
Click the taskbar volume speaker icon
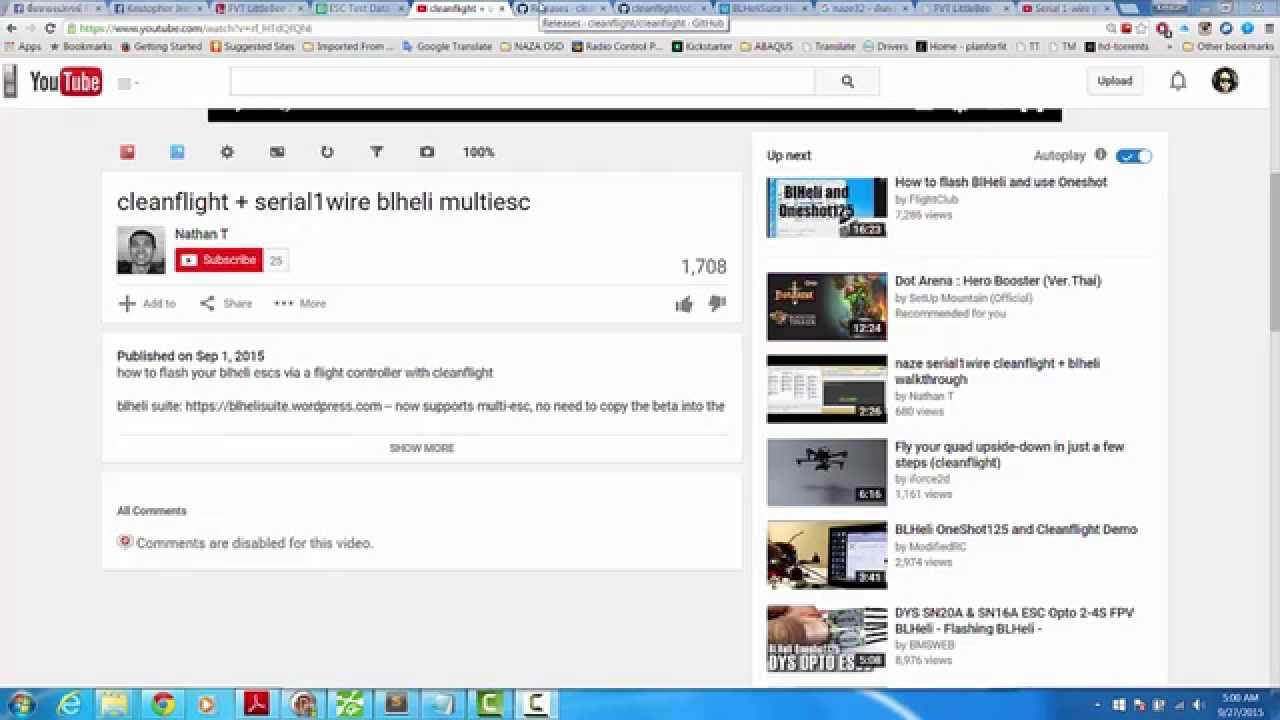[x=1198, y=706]
